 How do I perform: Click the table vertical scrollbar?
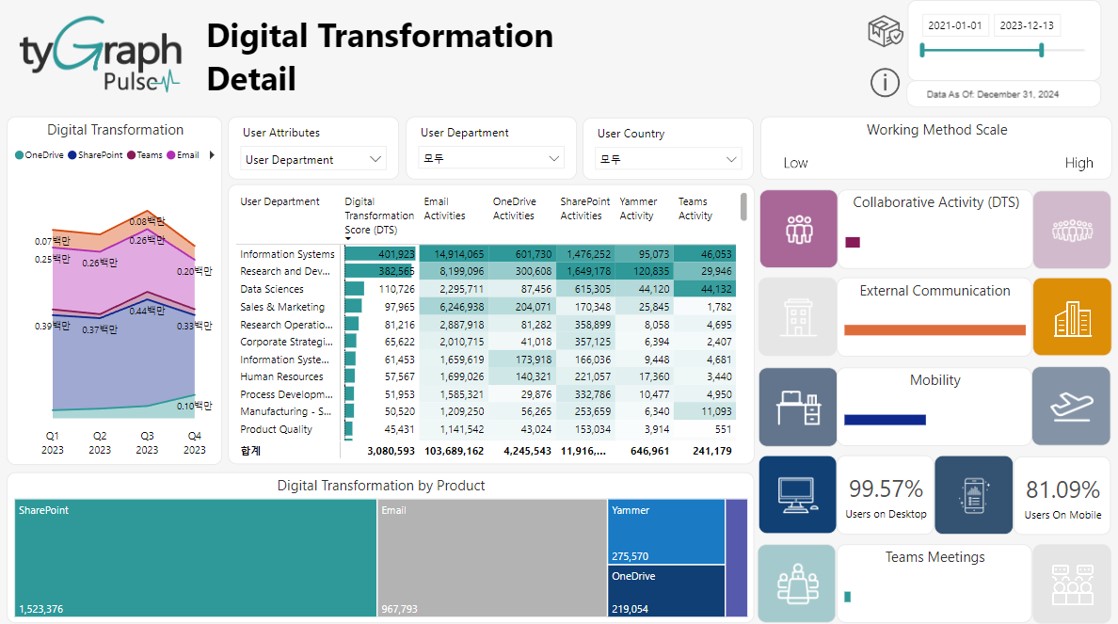(744, 207)
